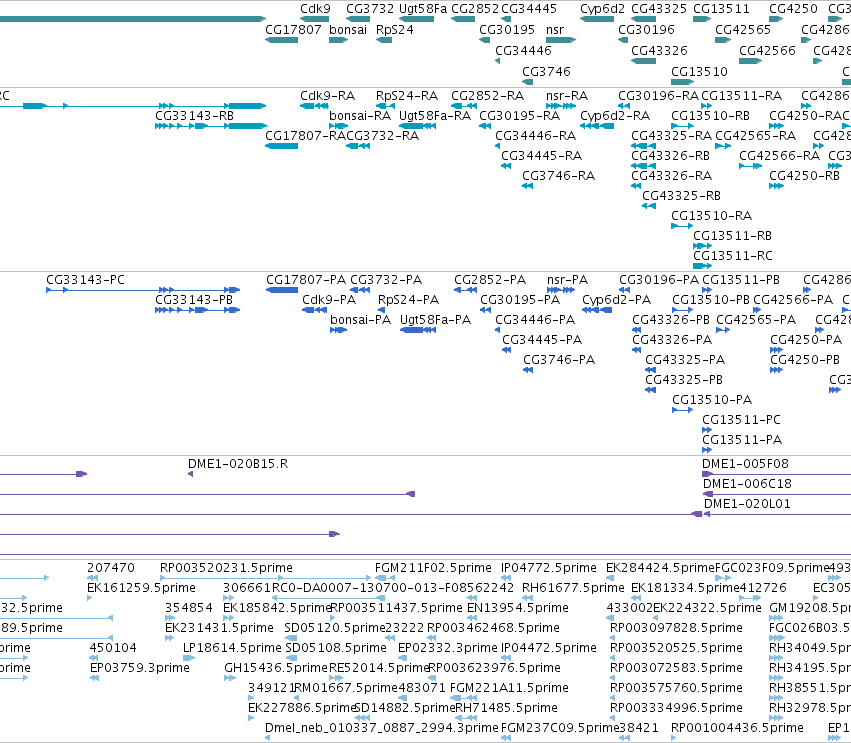Click transcript CG17807-RA

[305, 136]
